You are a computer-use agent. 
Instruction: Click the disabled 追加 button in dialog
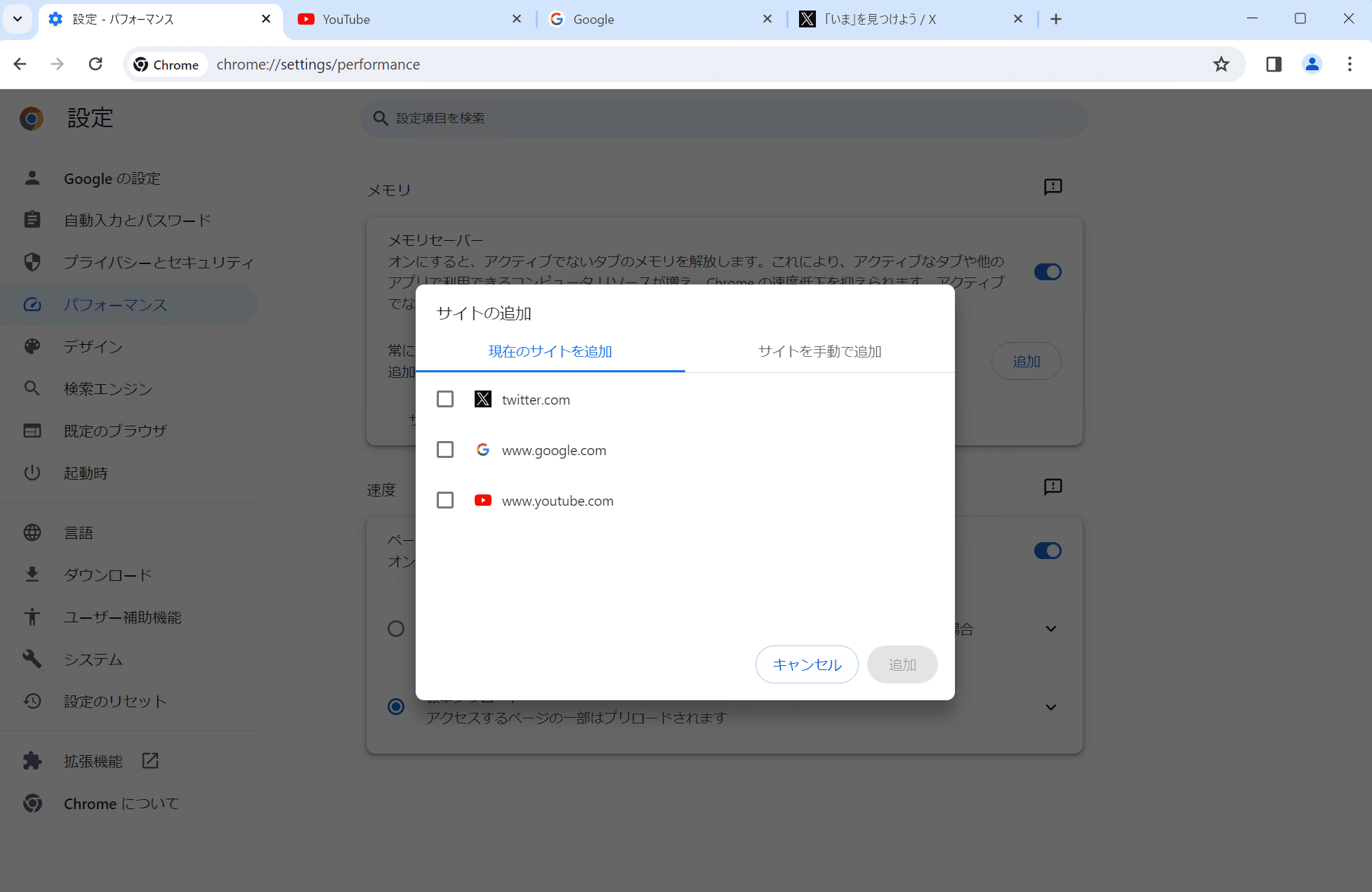click(902, 664)
